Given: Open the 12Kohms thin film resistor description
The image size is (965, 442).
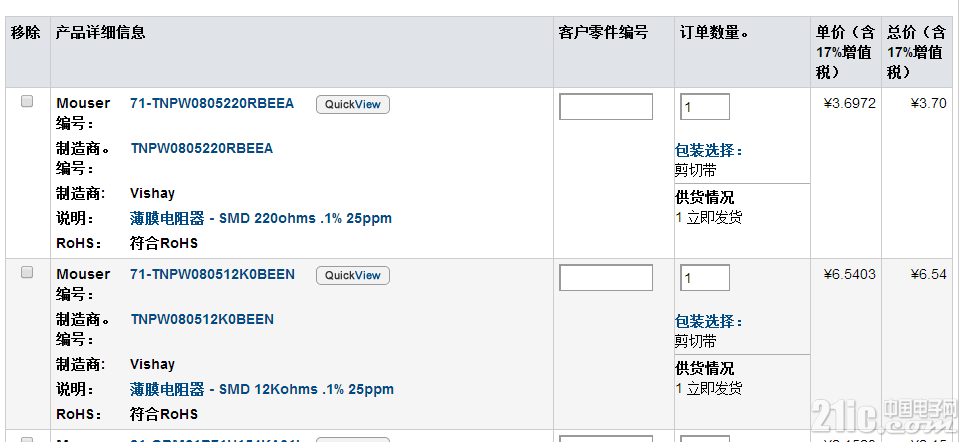Looking at the screenshot, I should (262, 390).
